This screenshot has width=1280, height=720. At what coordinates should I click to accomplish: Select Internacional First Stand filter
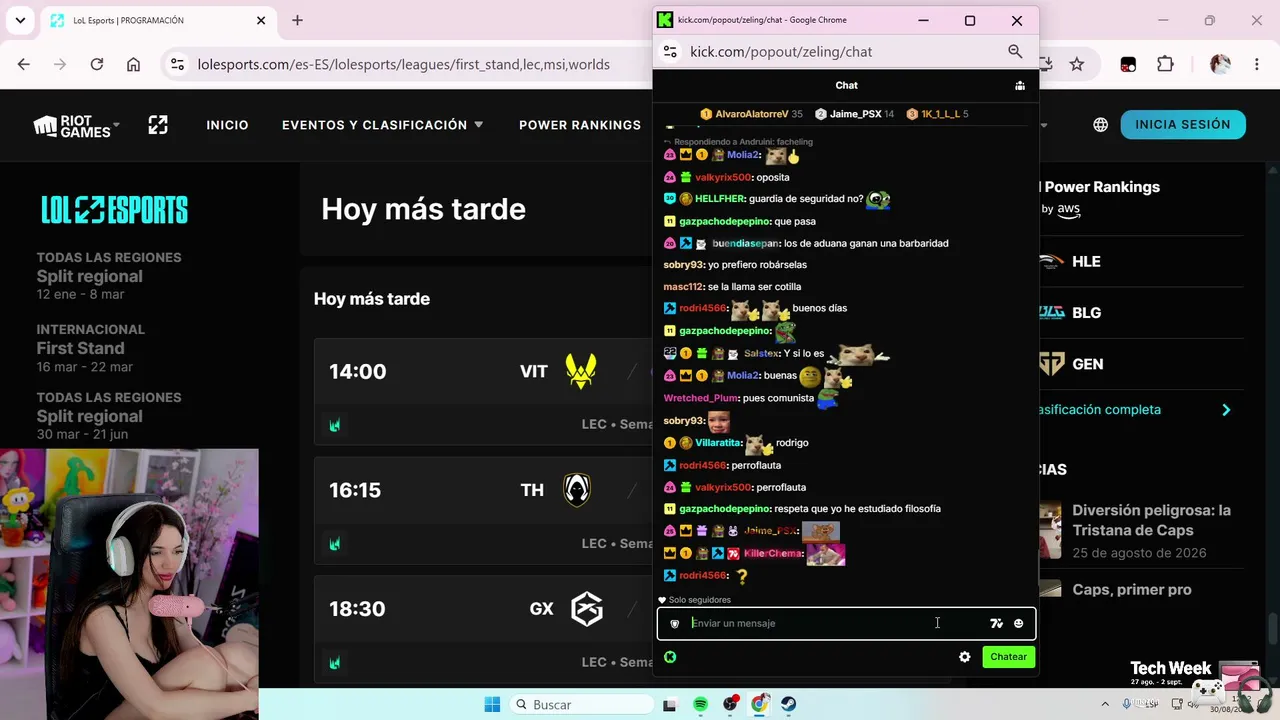click(91, 348)
